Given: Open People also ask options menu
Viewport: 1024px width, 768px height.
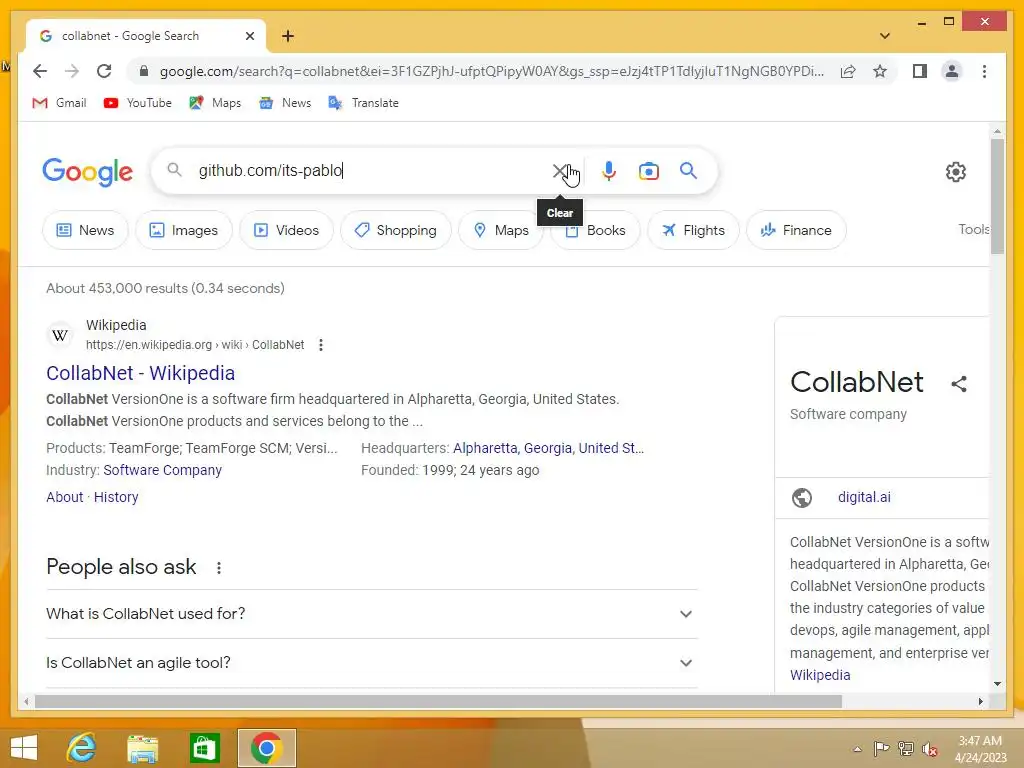Looking at the screenshot, I should tap(219, 568).
